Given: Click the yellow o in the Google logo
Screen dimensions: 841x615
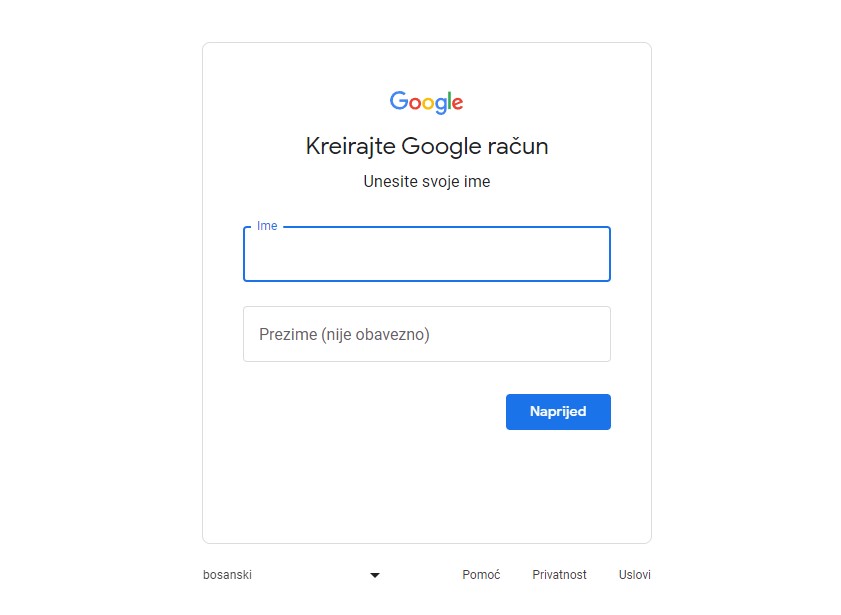Looking at the screenshot, I should (x=426, y=102).
